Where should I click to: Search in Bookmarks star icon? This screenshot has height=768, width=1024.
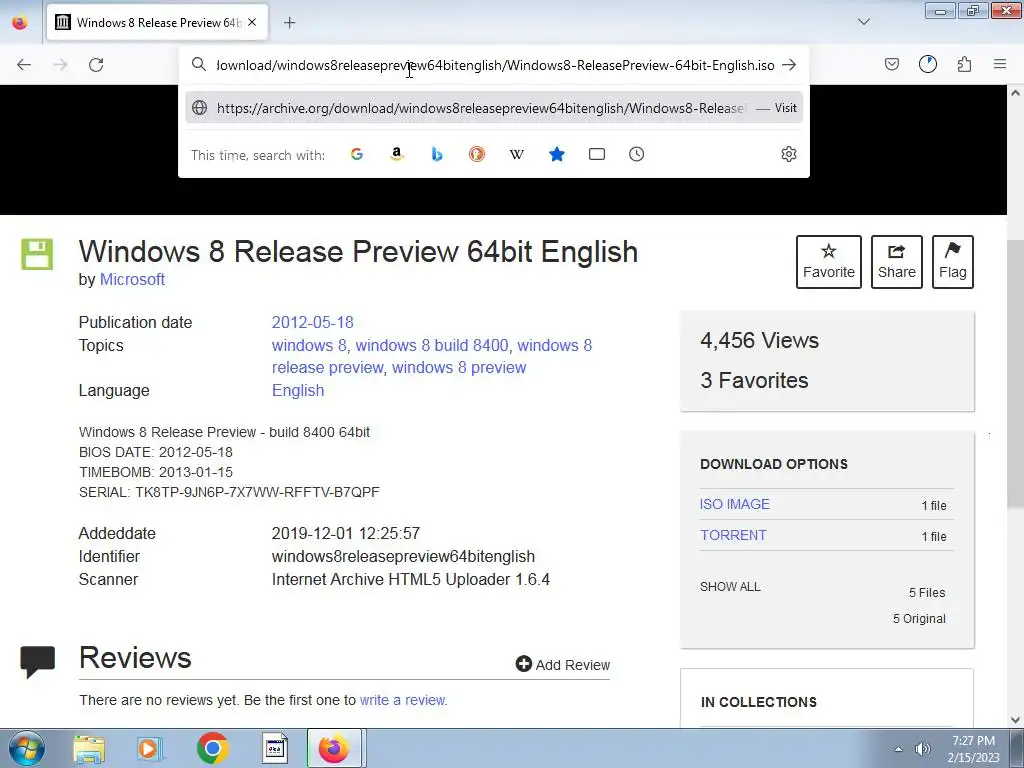[x=556, y=154]
